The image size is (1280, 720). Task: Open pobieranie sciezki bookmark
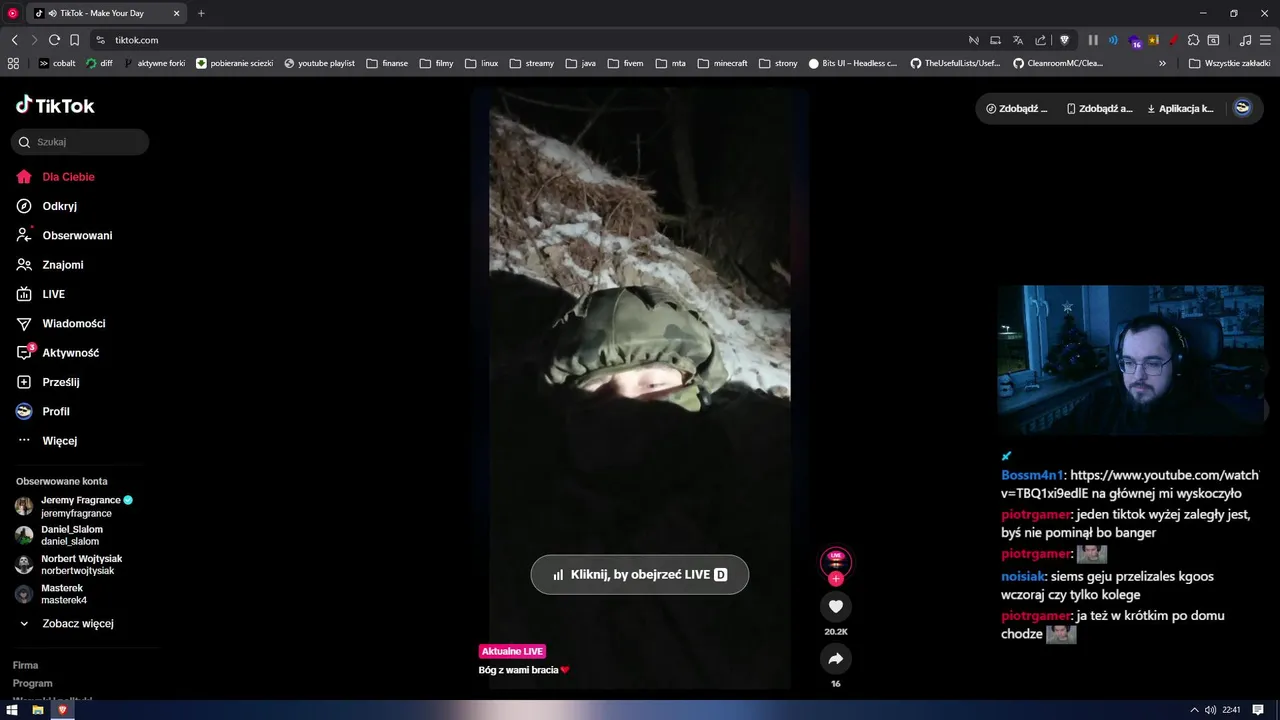(x=235, y=63)
